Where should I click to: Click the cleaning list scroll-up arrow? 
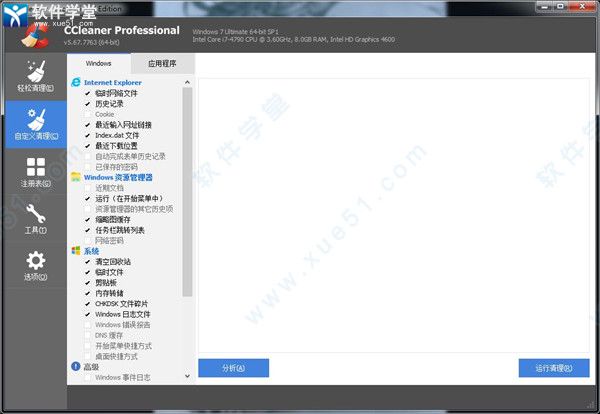pyautogui.click(x=187, y=82)
